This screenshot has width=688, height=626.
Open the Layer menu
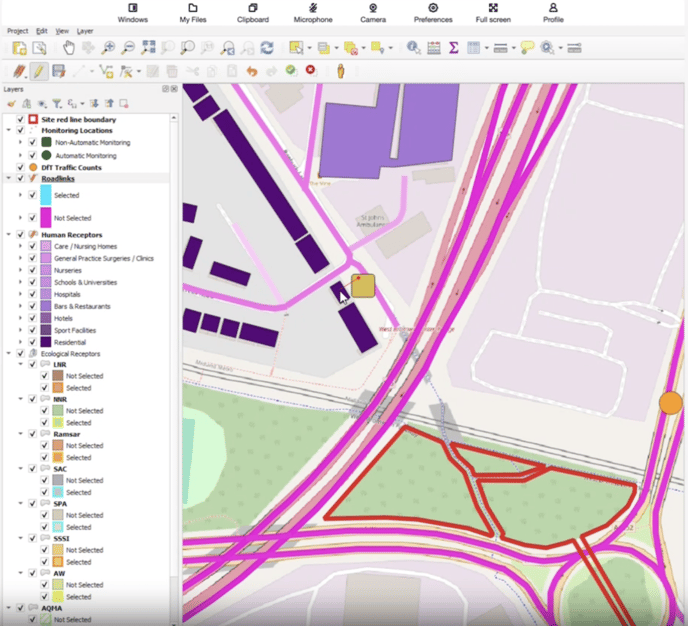tap(85, 31)
